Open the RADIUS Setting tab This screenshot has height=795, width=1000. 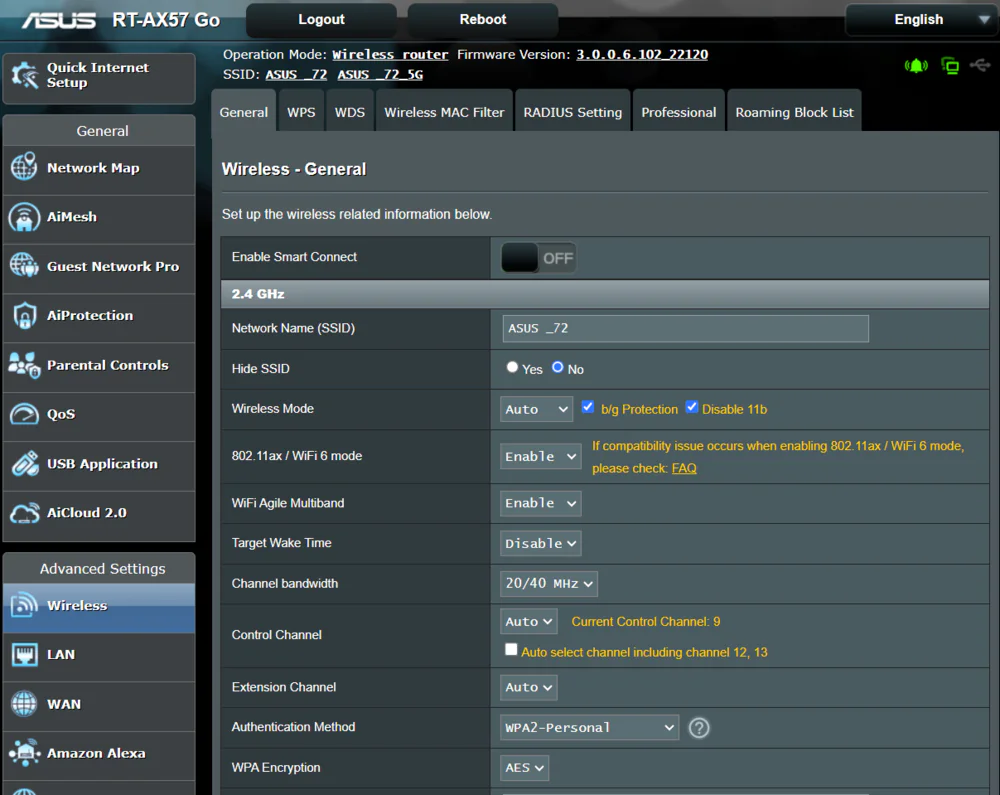click(x=573, y=112)
